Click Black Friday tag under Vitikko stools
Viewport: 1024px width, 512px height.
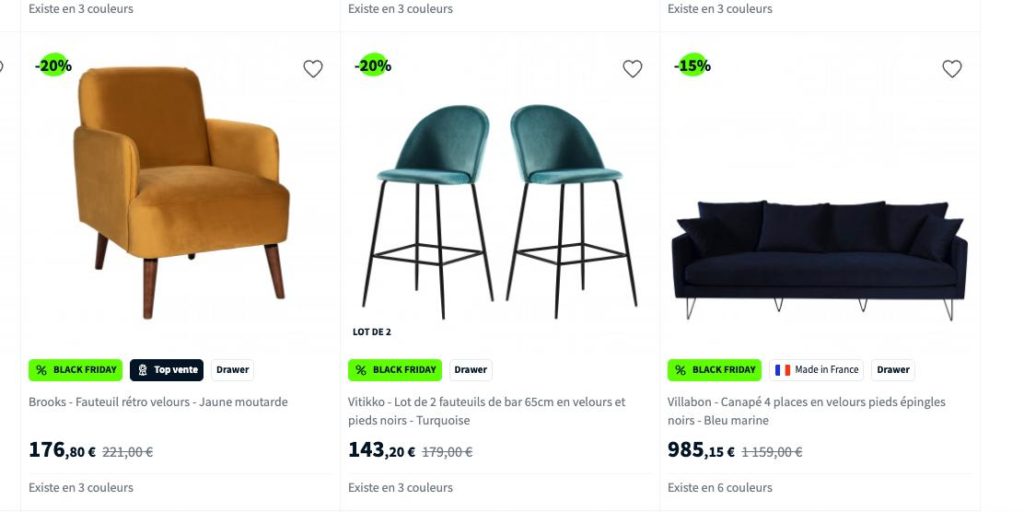point(394,370)
